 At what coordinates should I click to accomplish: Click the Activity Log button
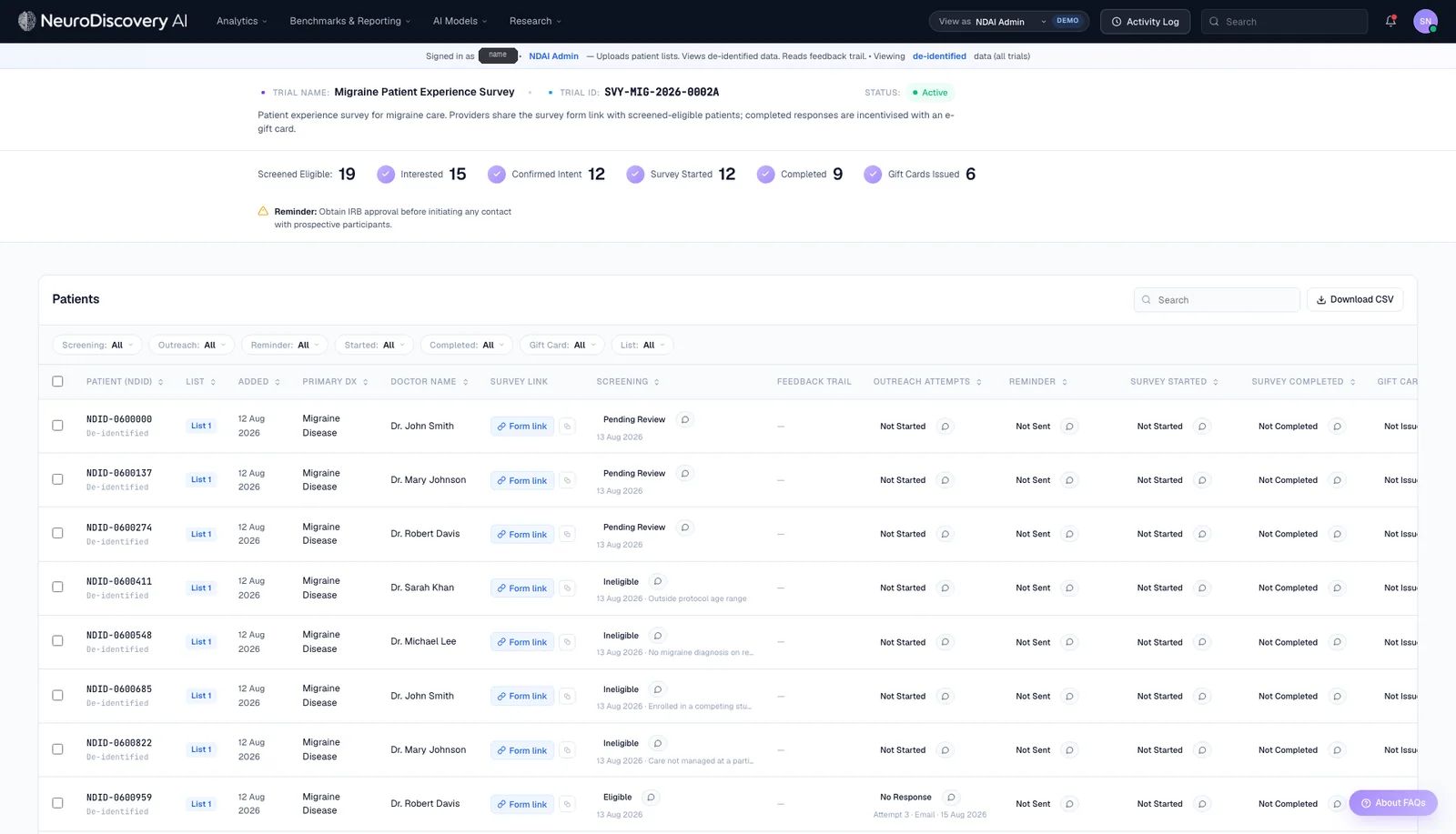(x=1145, y=21)
